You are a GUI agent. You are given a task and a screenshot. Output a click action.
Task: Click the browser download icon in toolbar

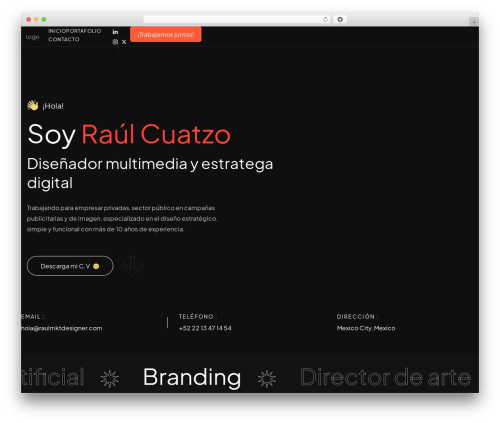(340, 19)
